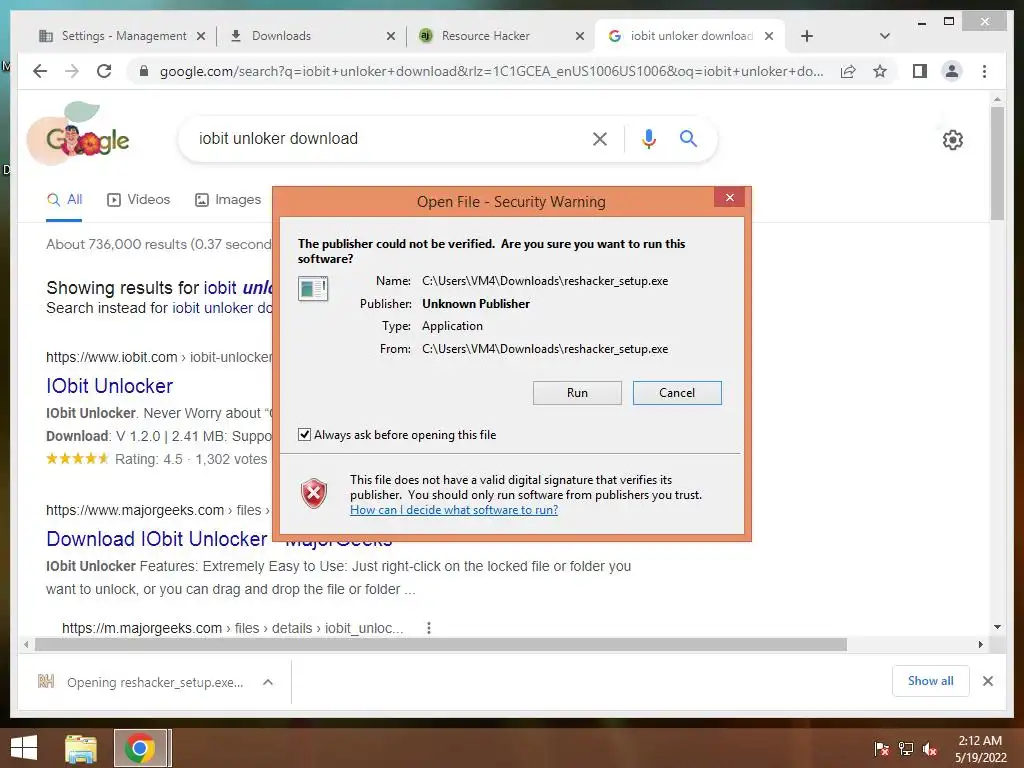Screen dimensions: 1024x768
Task: Open File Explorer from taskbar
Action: [80, 748]
